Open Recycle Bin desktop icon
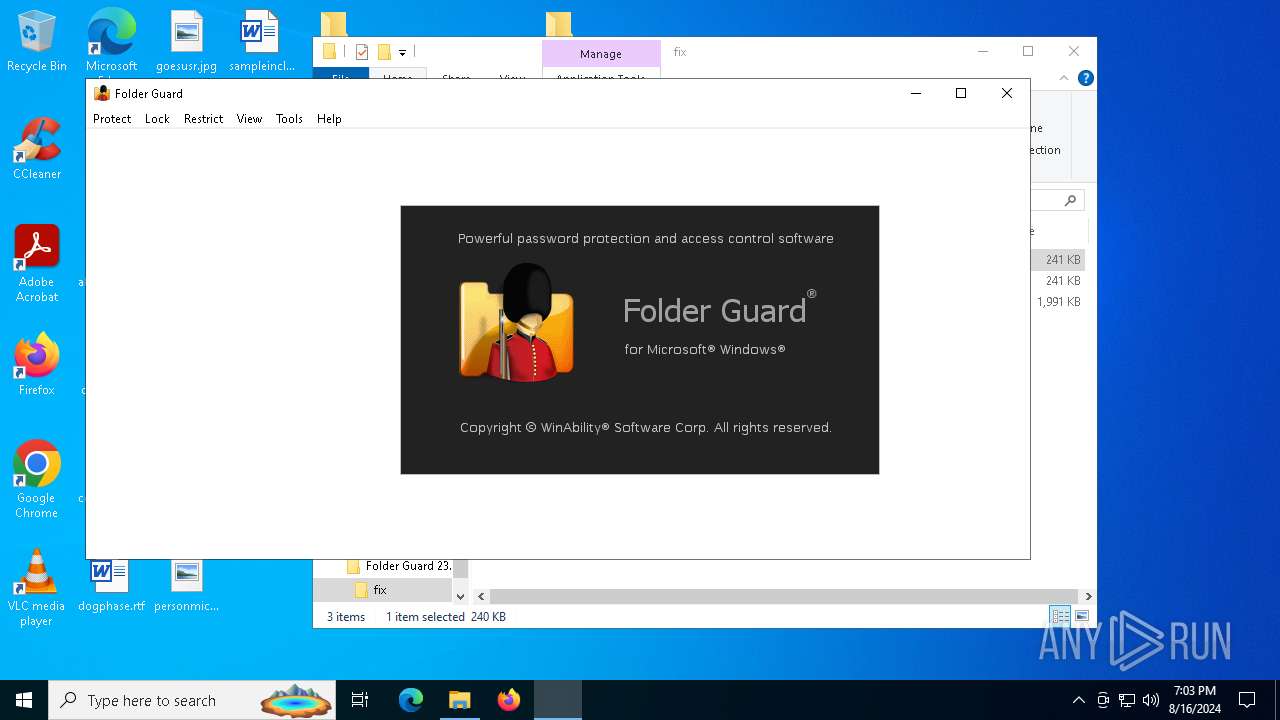Viewport: 1280px width, 720px height. click(x=37, y=42)
